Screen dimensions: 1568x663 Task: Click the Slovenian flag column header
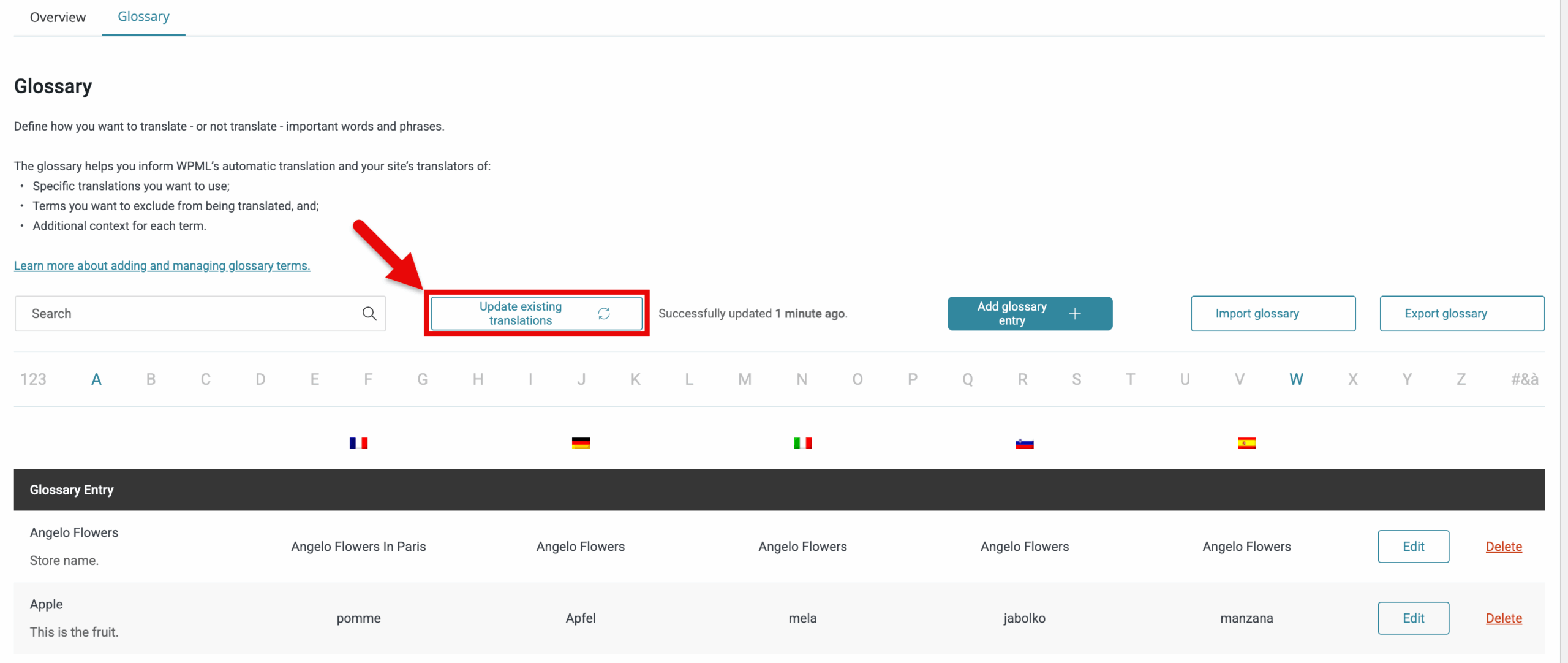(1025, 444)
